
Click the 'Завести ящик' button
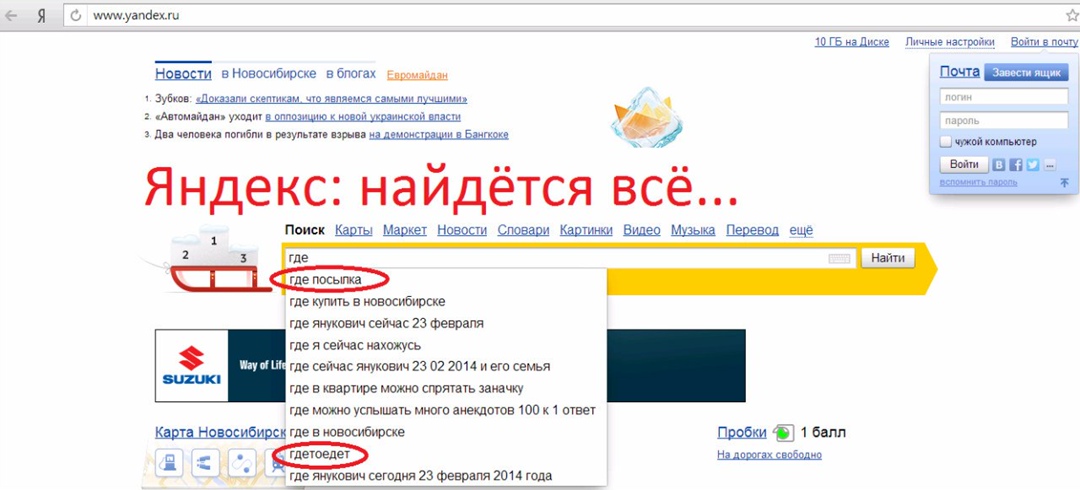click(1026, 73)
